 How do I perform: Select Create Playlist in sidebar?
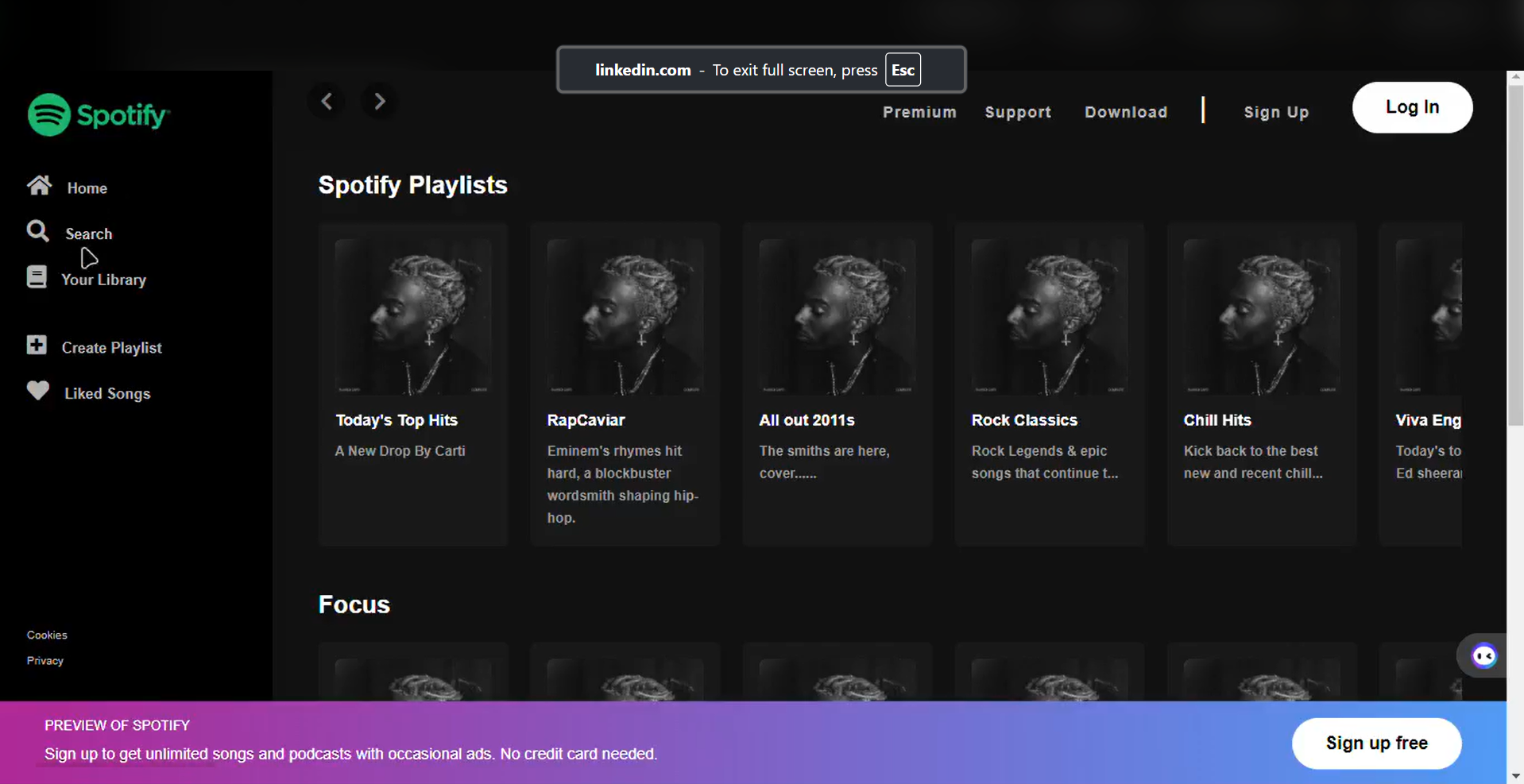112,348
